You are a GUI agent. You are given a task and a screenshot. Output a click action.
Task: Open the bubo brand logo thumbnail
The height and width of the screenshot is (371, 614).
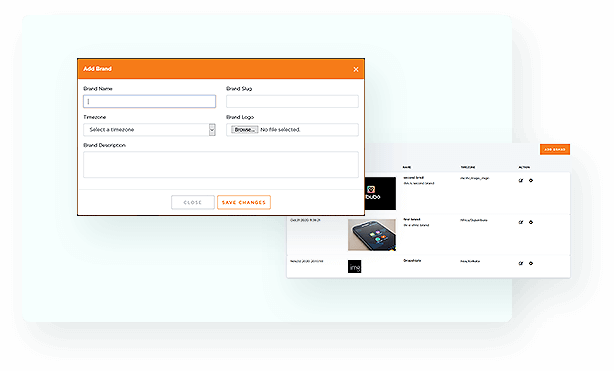tap(380, 194)
